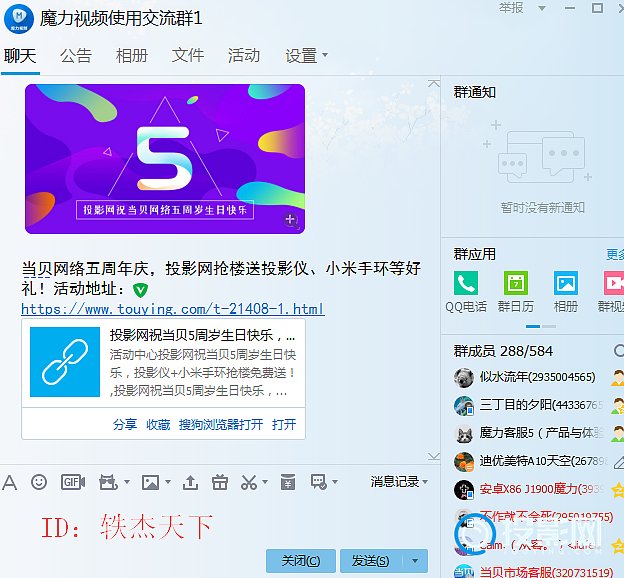Open the 相册 group app icon
Screen dimensions: 624x578
[x=566, y=283]
